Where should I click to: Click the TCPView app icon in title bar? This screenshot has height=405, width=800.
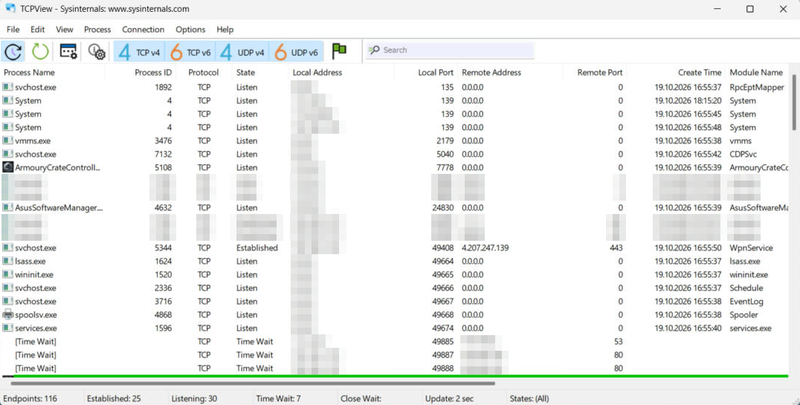pos(10,9)
